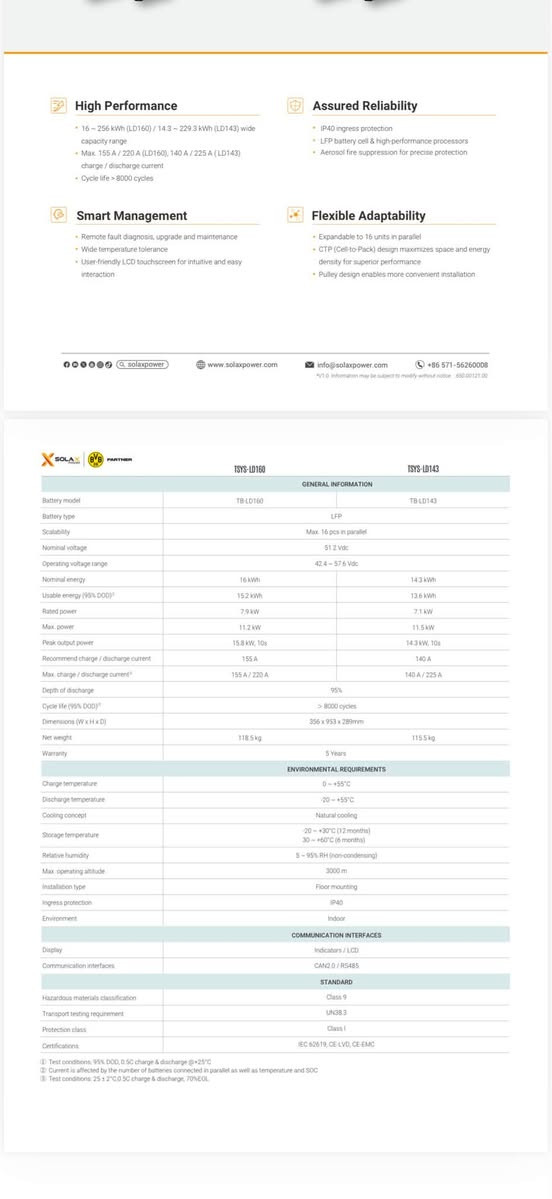
Task: Click the '11.2 kW' max power value
Action: coord(249,627)
